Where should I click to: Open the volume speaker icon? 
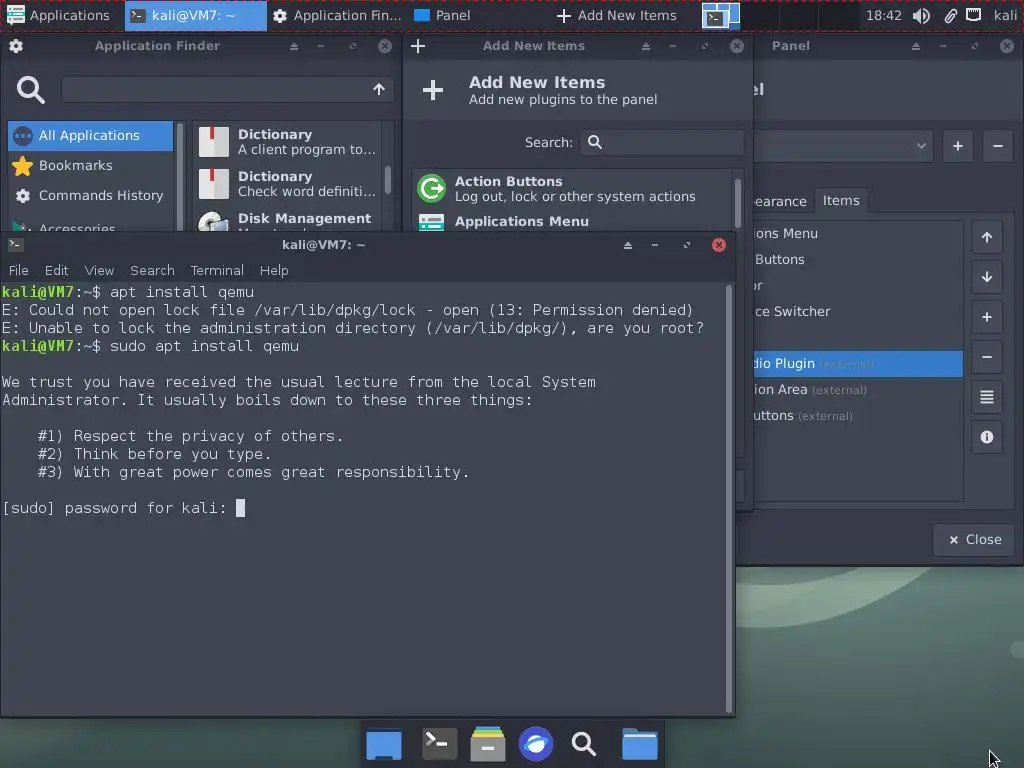pos(921,16)
